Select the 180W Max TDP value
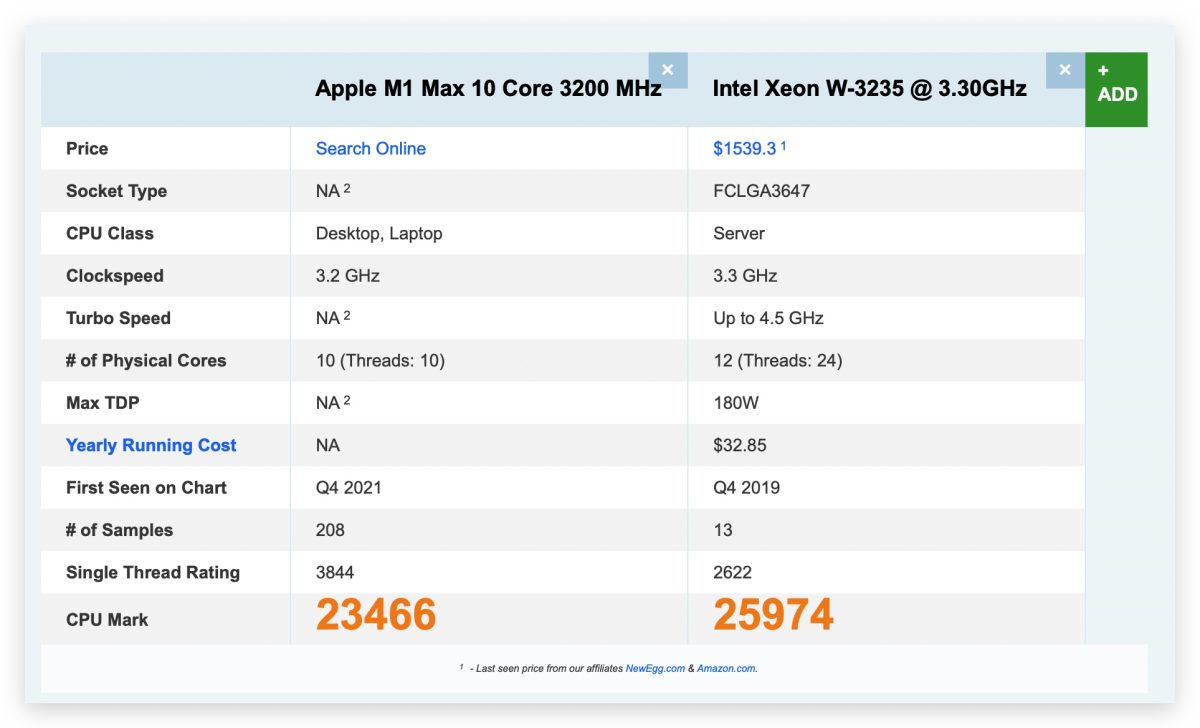Image resolution: width=1200 pixels, height=728 pixels. [x=736, y=402]
